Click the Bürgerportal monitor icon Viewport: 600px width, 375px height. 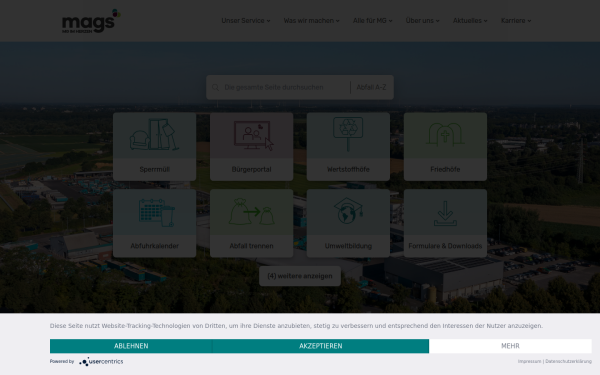coord(254,135)
